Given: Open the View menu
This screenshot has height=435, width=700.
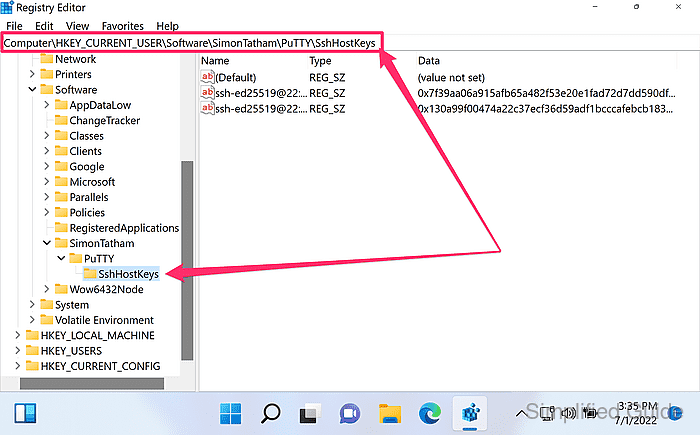Looking at the screenshot, I should pos(77,26).
